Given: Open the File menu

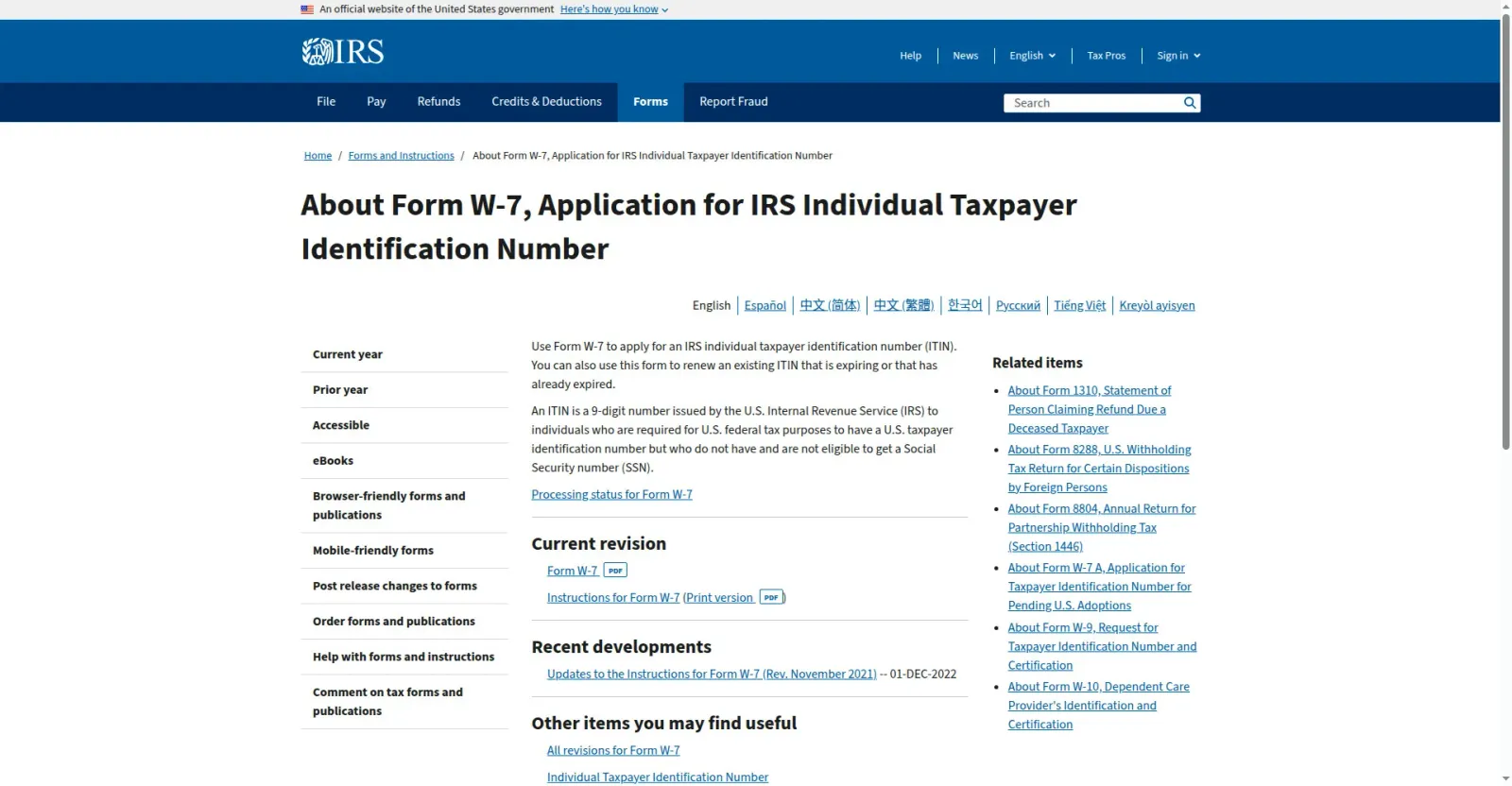Looking at the screenshot, I should pos(326,102).
